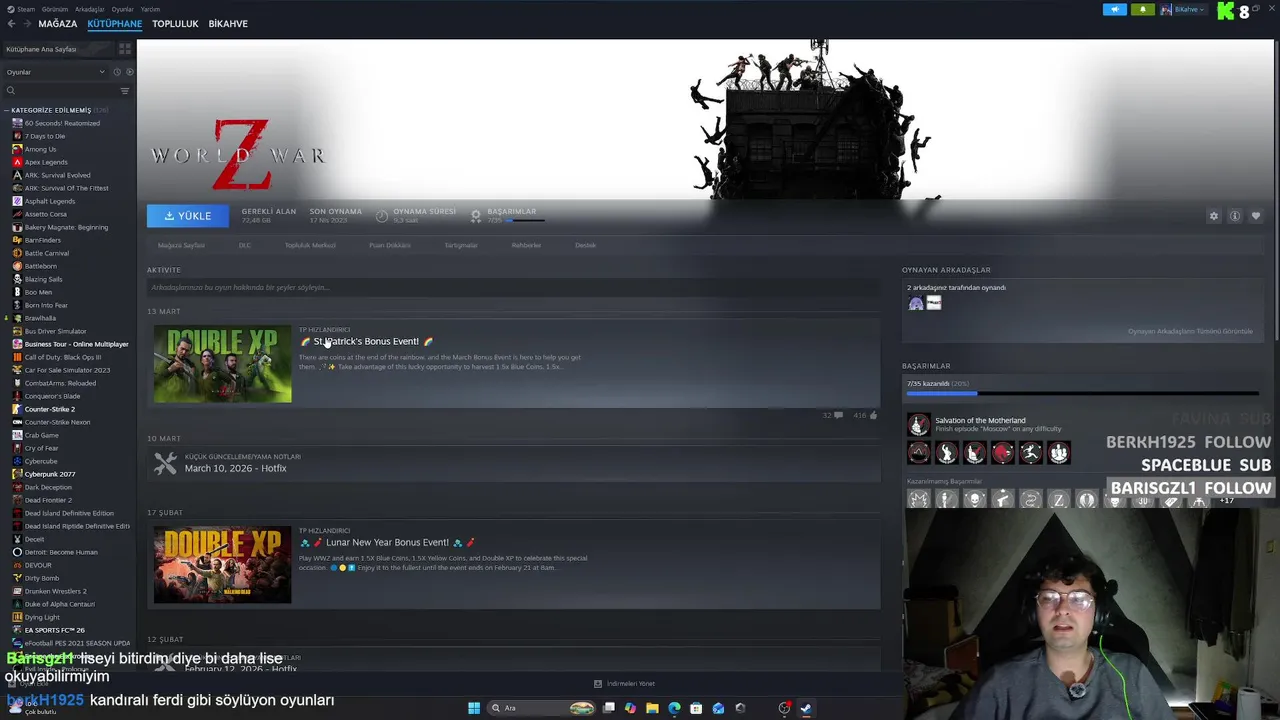Image resolution: width=1280 pixels, height=720 pixels.
Task: Open the Lunar New Year Double XP thumbnail
Action: pos(222,565)
